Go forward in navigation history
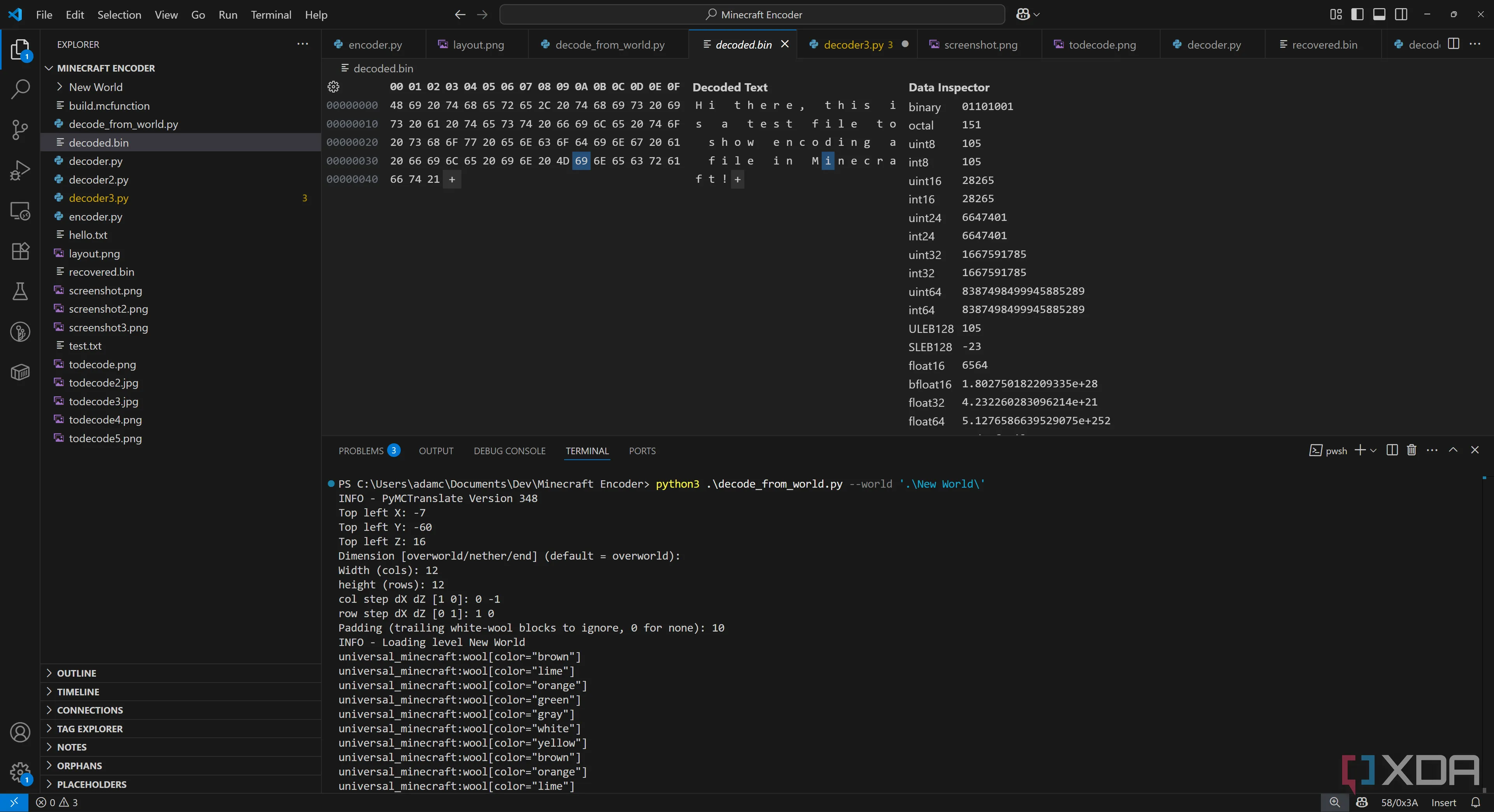The width and height of the screenshot is (1494, 812). point(482,14)
